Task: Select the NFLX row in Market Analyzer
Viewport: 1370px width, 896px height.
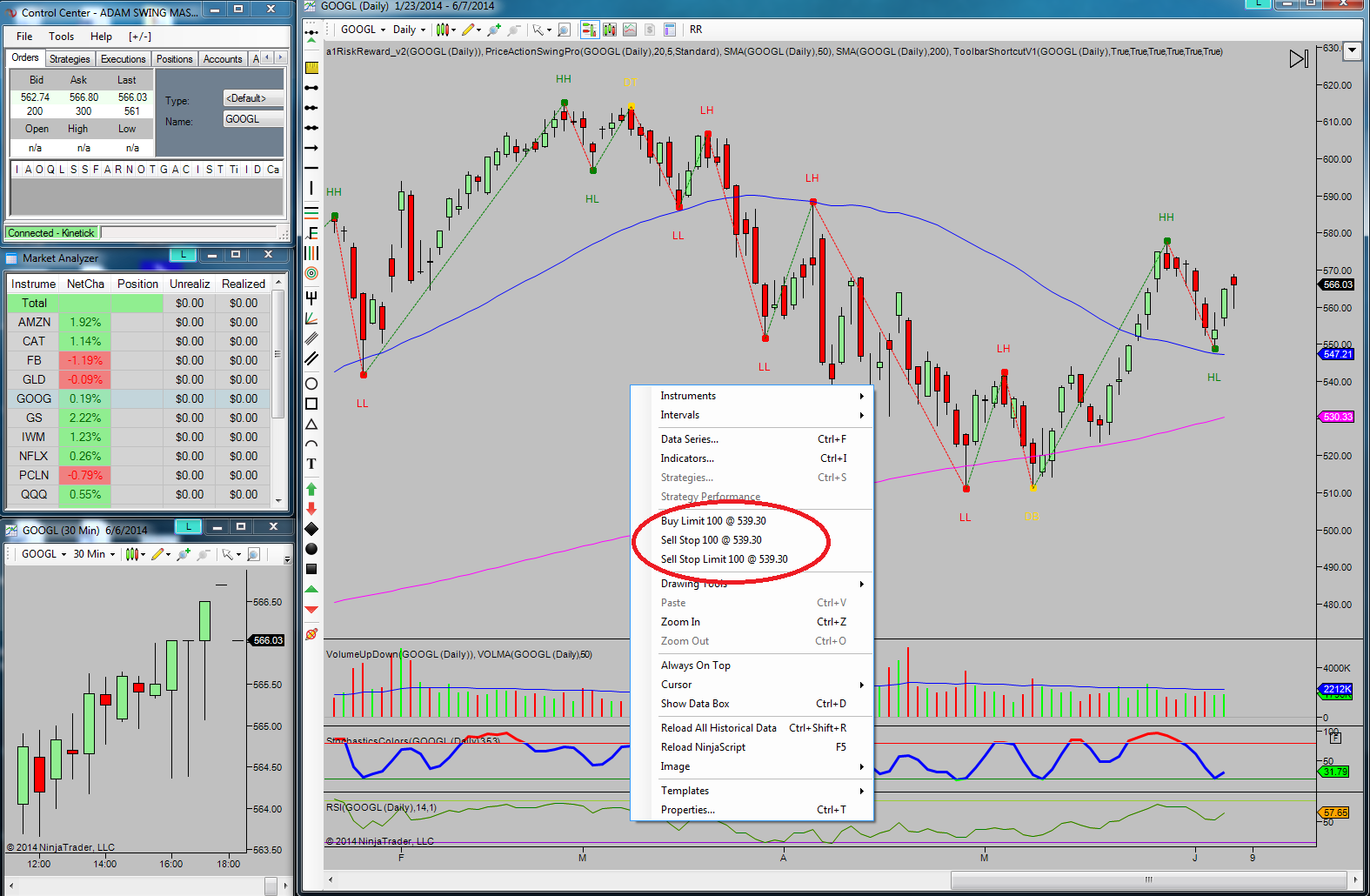Action: [137, 456]
